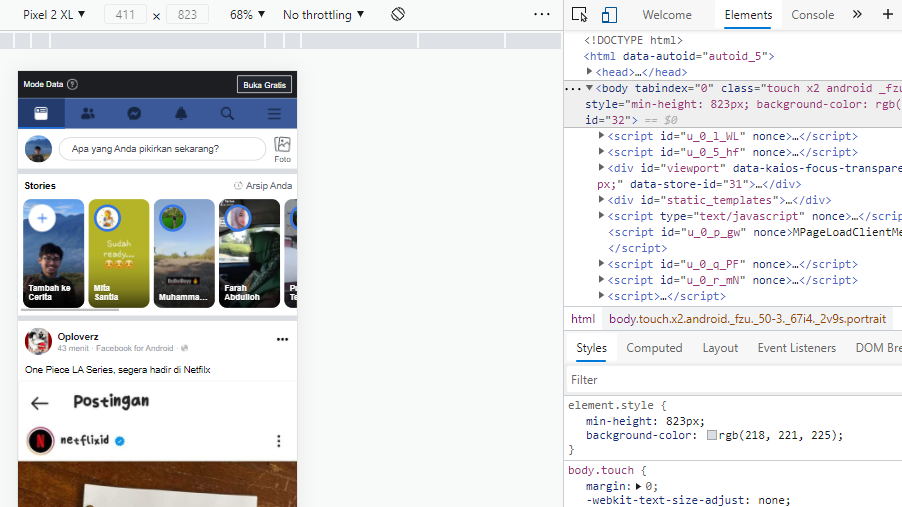The height and width of the screenshot is (507, 902).
Task: Open the Tambah ke Cerita story card
Action: [x=53, y=253]
